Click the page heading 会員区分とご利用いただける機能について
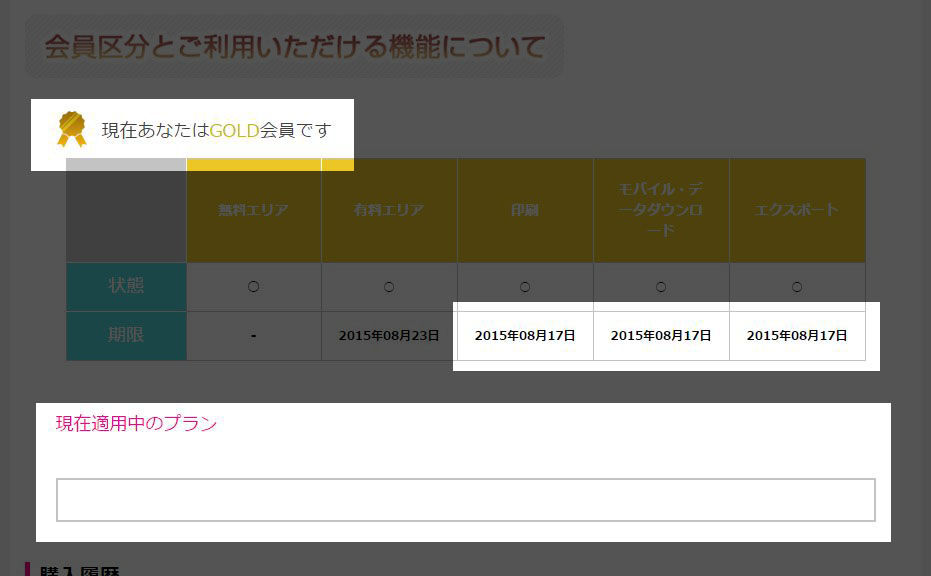 pyautogui.click(x=294, y=47)
